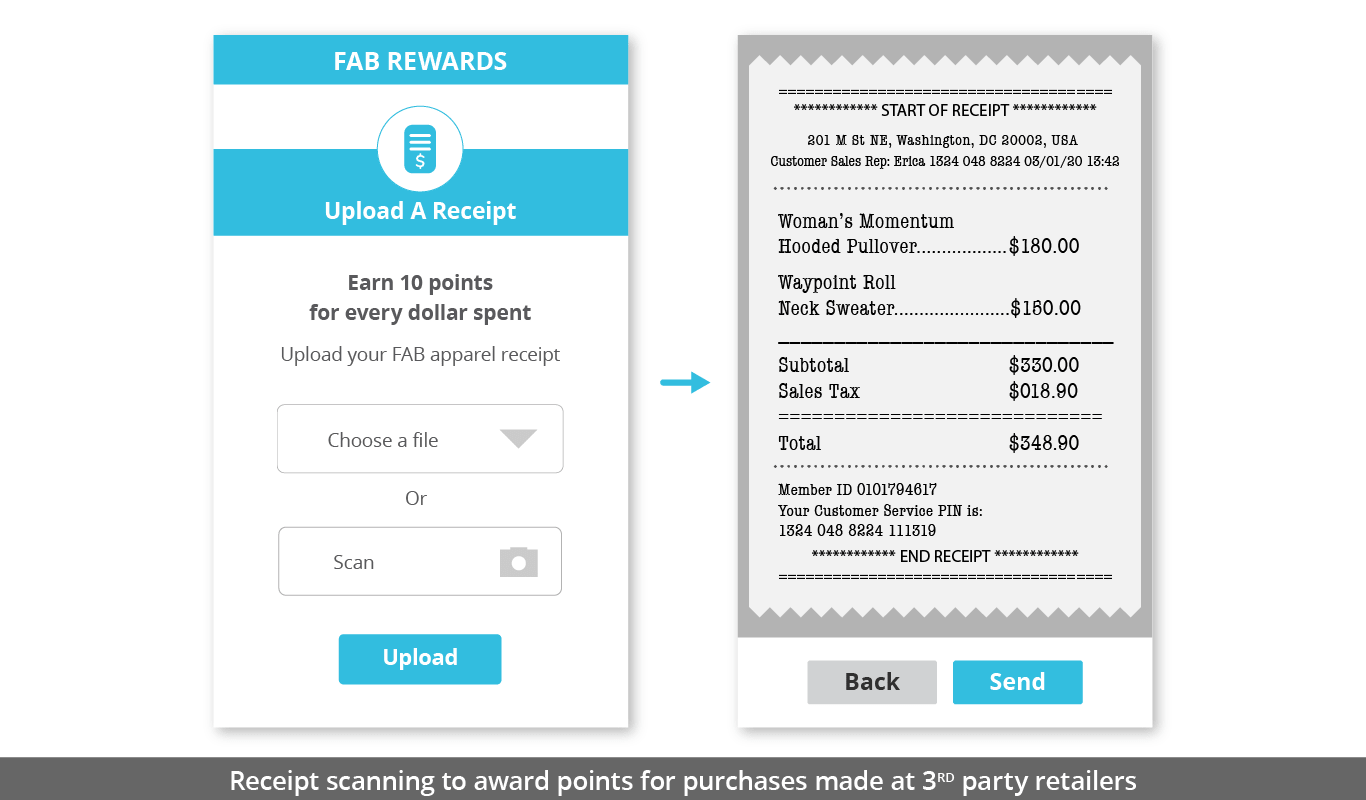1366x800 pixels.
Task: Select the Sales Tax $018.90 row
Action: [x=928, y=391]
